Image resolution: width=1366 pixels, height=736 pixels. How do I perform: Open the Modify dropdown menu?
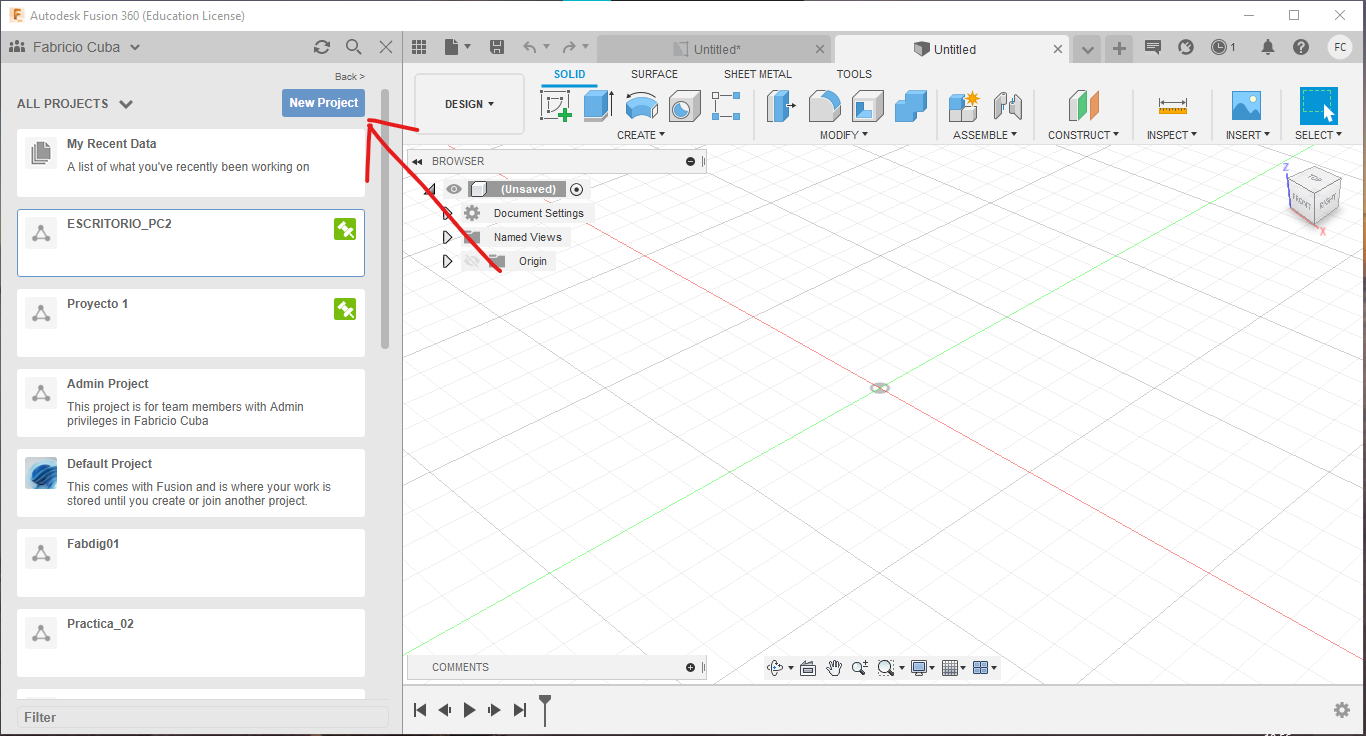(844, 135)
